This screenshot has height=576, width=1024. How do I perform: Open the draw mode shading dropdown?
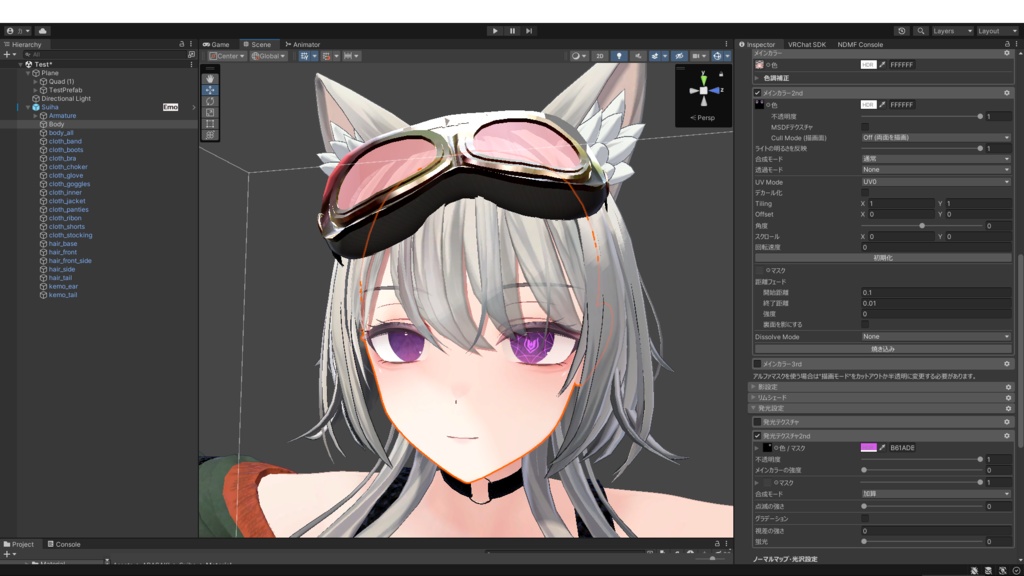579,56
